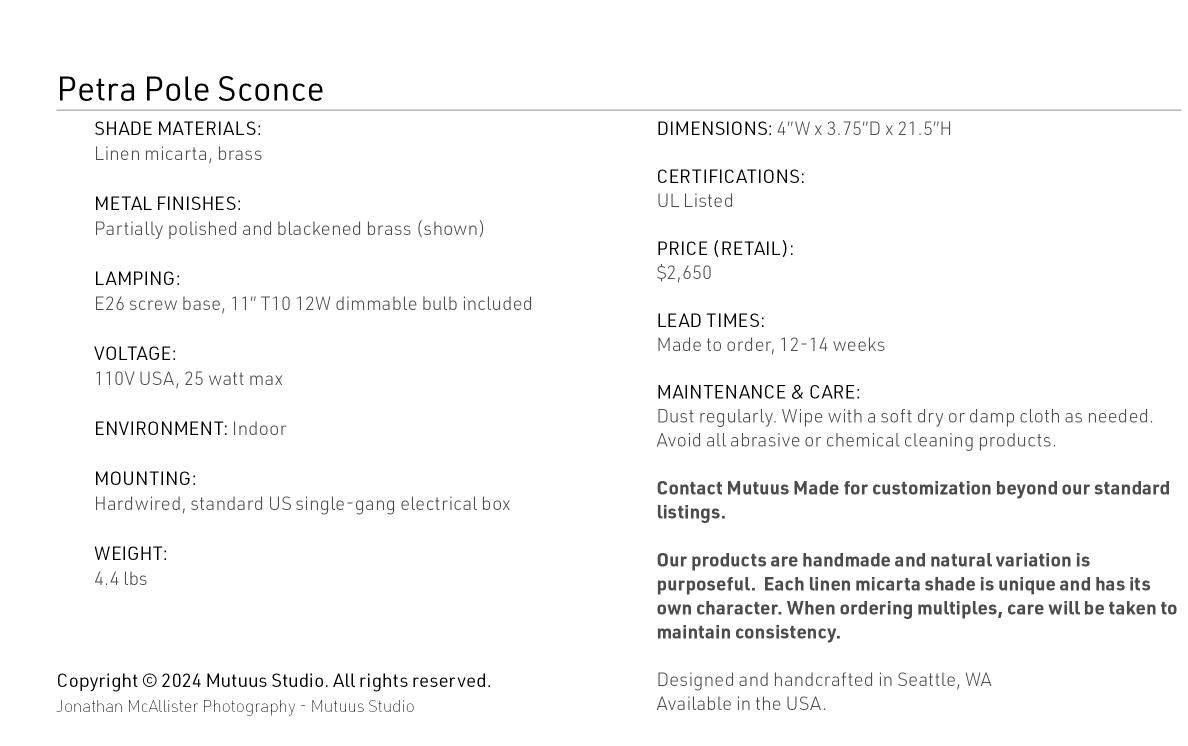Click the METAL FINISHES label
This screenshot has width=1188, height=746.
coord(167,204)
